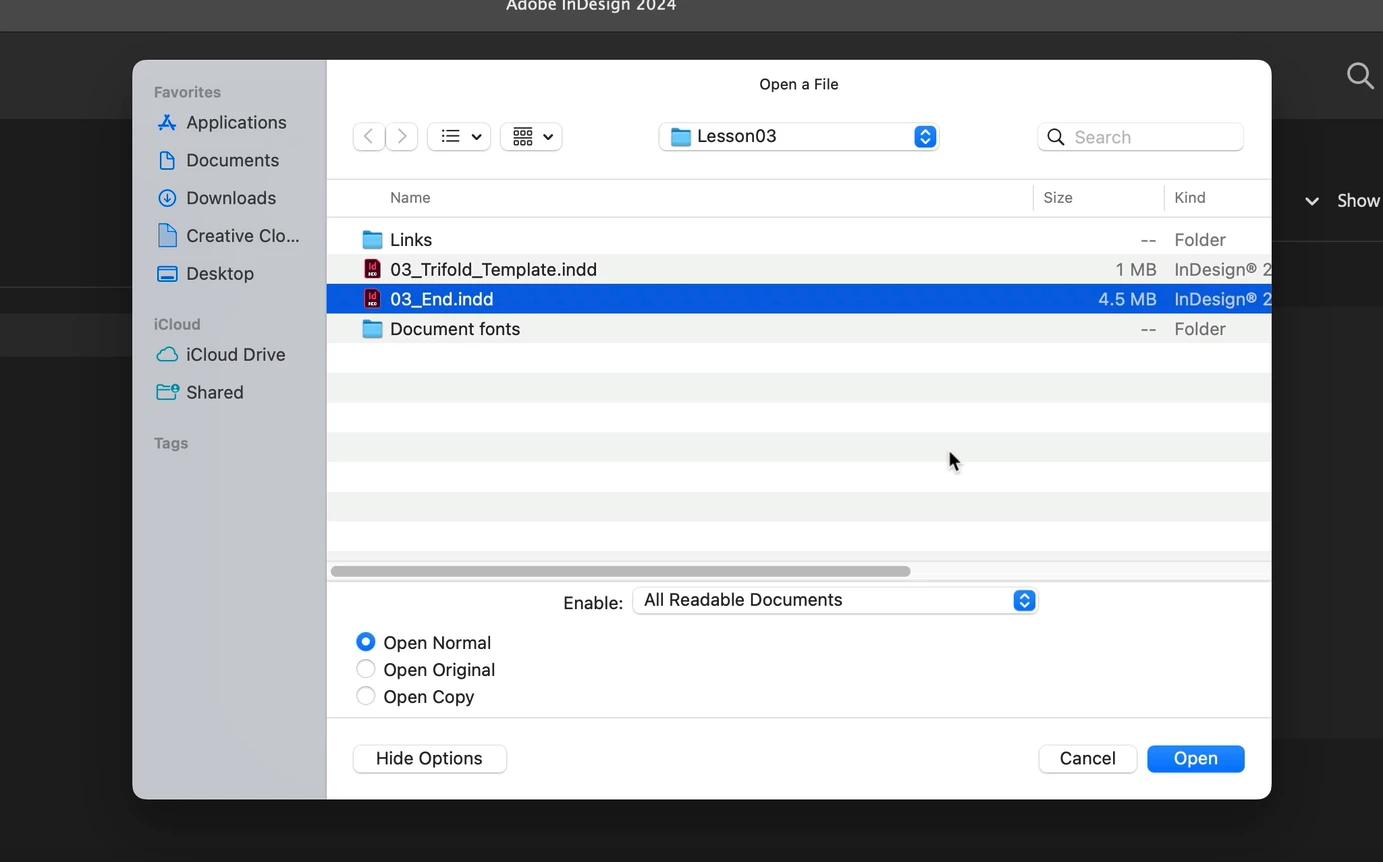Open Shared in the sidebar
This screenshot has height=862, width=1383.
[x=200, y=393]
